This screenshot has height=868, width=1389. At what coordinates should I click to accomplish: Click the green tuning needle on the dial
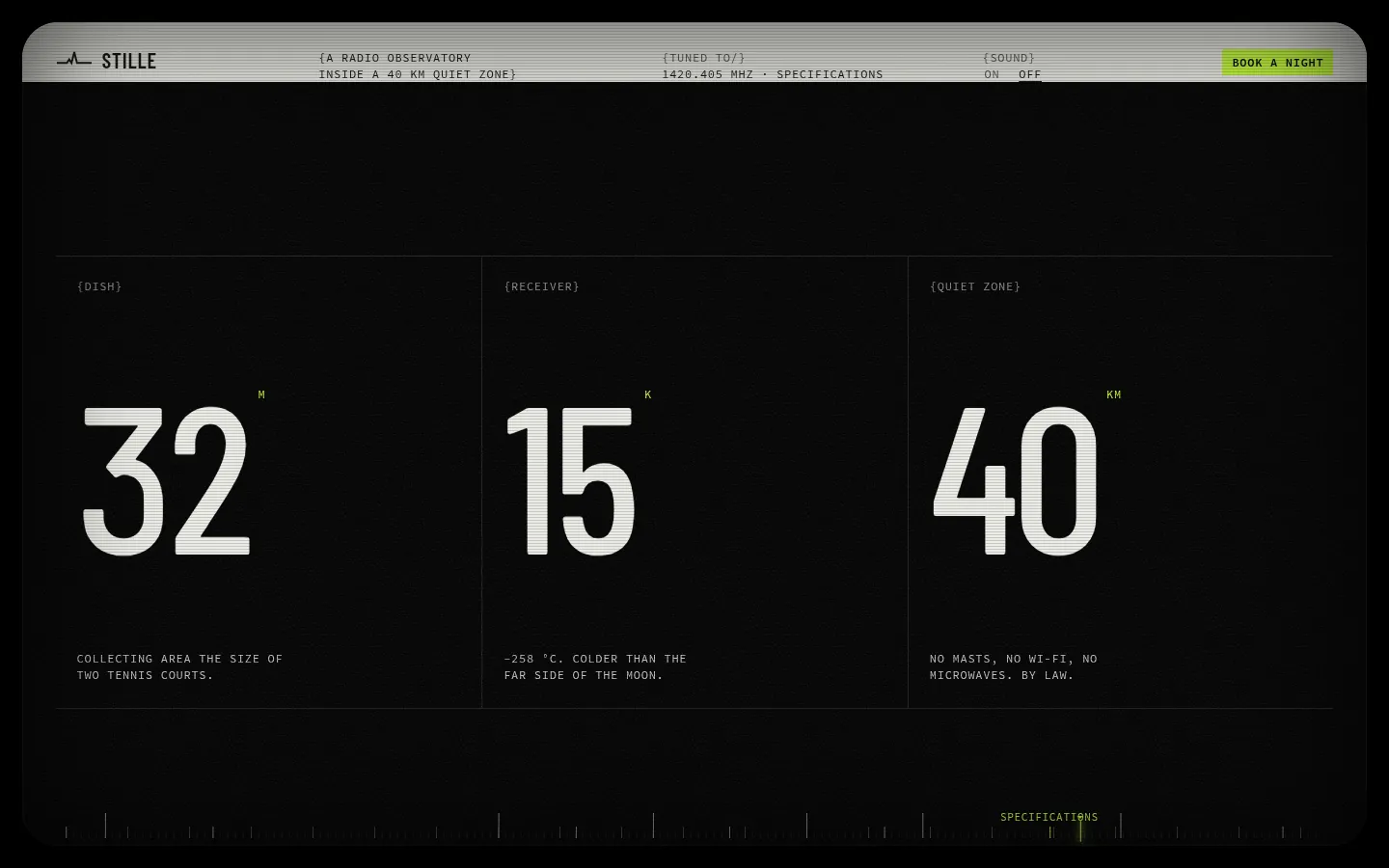point(1080,827)
